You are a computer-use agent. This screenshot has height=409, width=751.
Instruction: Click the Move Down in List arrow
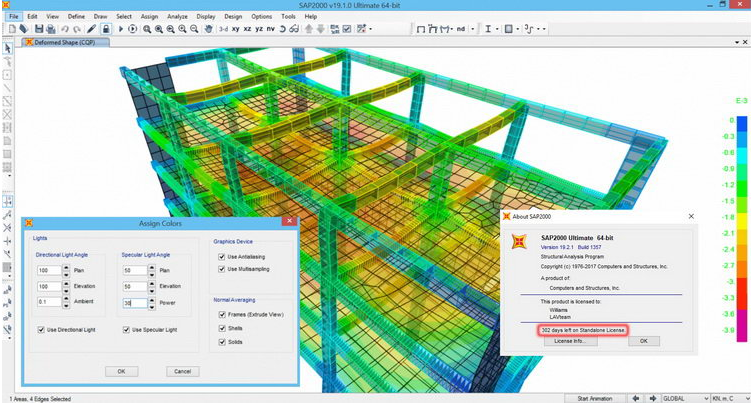320,29
